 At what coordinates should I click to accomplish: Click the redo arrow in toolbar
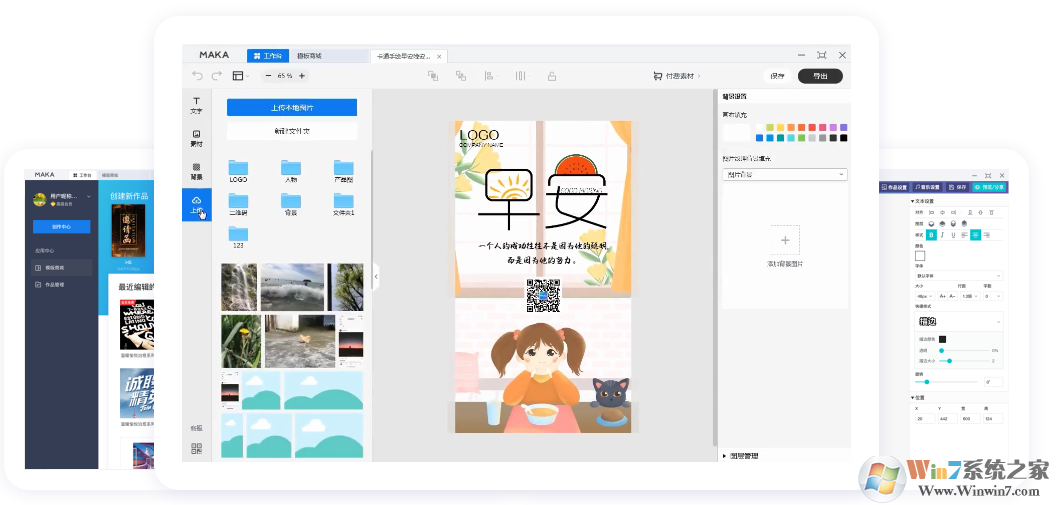click(217, 76)
